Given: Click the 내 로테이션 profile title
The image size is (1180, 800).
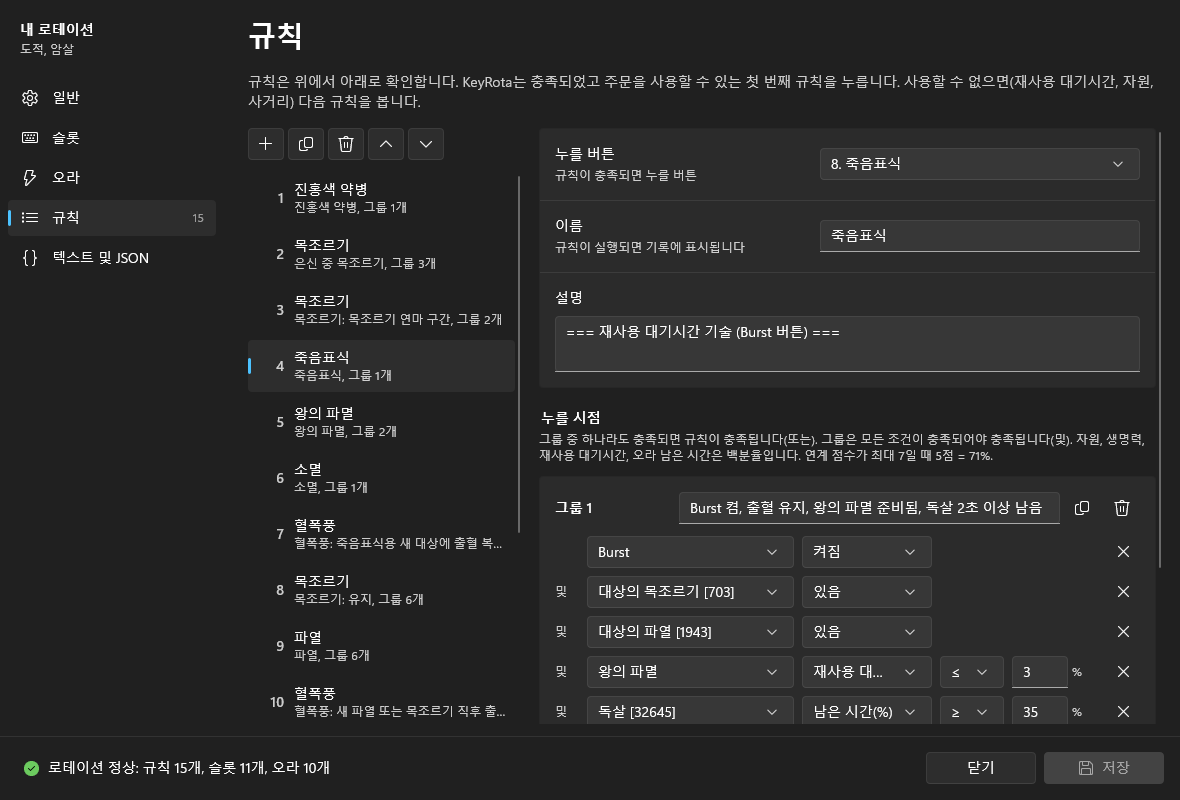Looking at the screenshot, I should pos(57,29).
